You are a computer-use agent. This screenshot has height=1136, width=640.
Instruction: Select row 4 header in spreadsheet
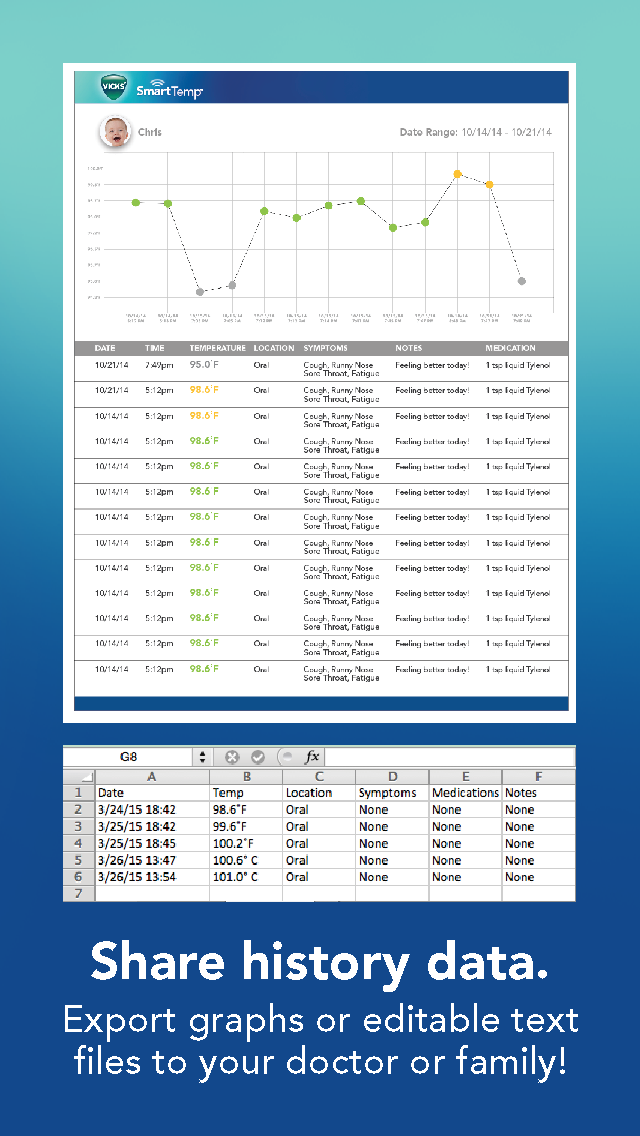79,843
